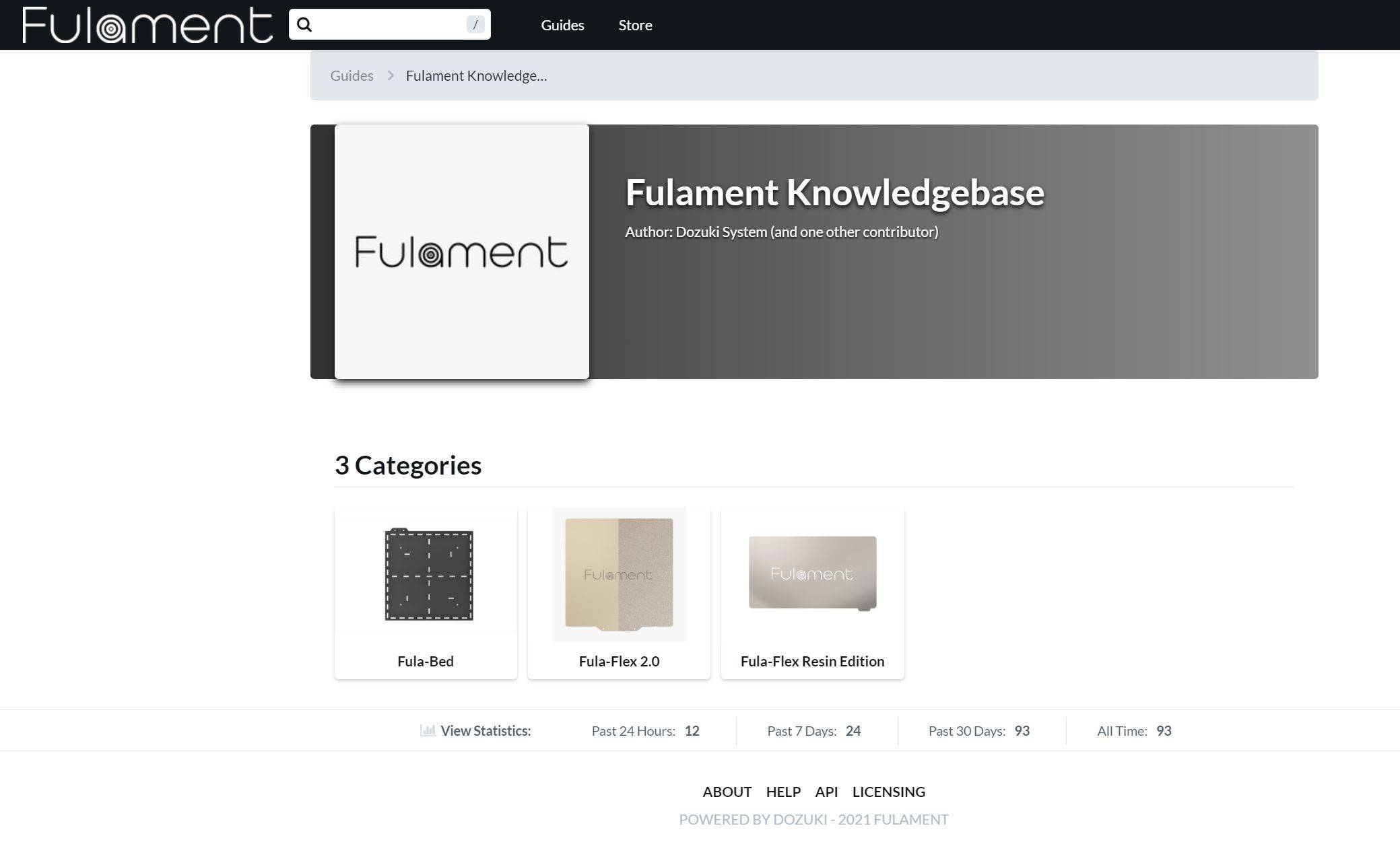Focus the header search input field
The width and height of the screenshot is (1400, 867).
pyautogui.click(x=389, y=24)
